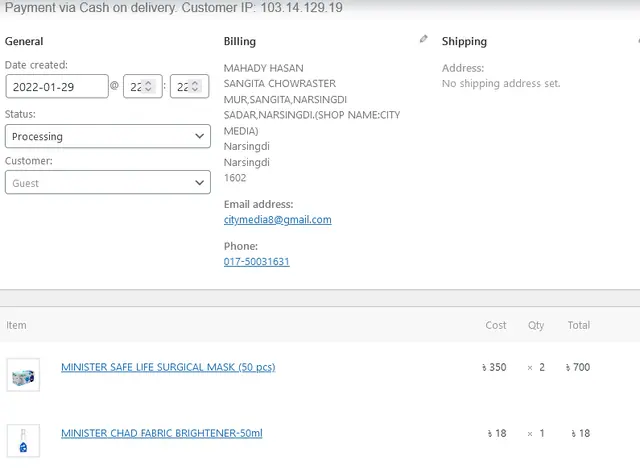Click the date created field 2022-01-29
Image resolution: width=640 pixels, height=473 pixels.
57,87
